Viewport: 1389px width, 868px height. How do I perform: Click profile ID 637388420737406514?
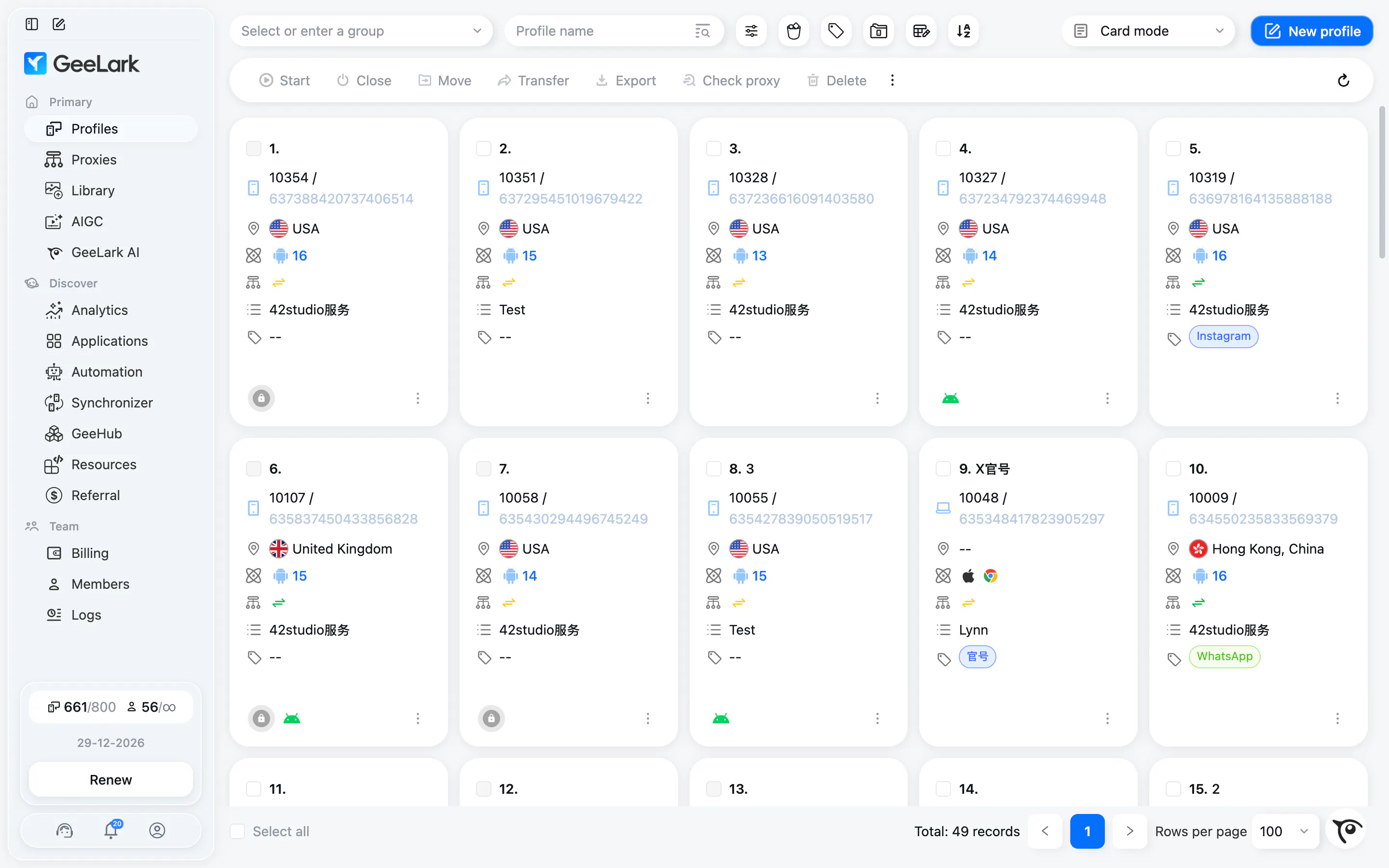[x=341, y=199]
